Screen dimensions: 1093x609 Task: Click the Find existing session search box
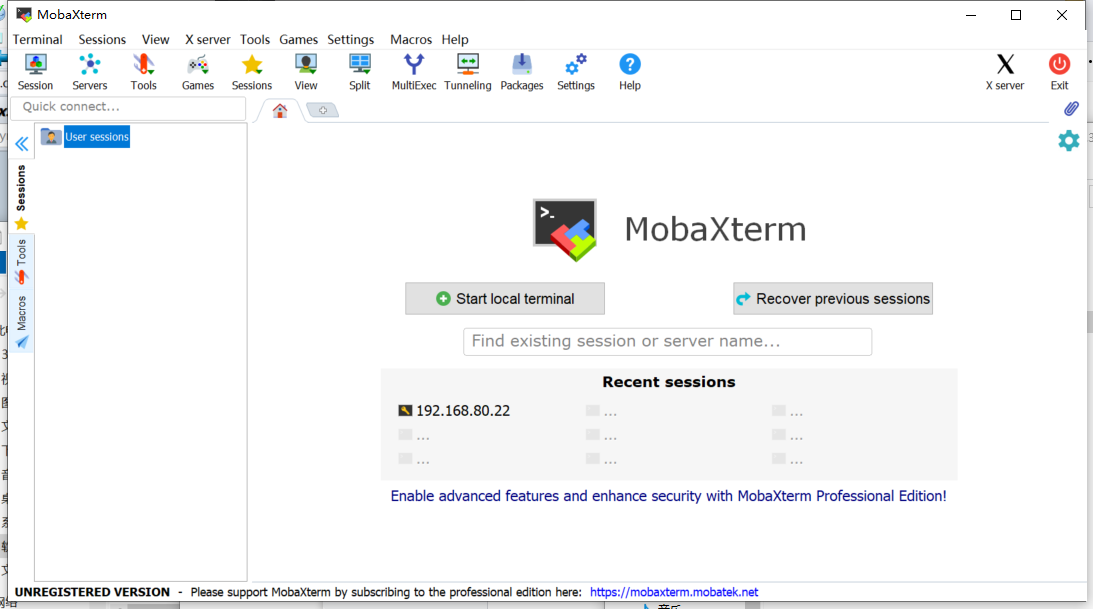tap(667, 341)
